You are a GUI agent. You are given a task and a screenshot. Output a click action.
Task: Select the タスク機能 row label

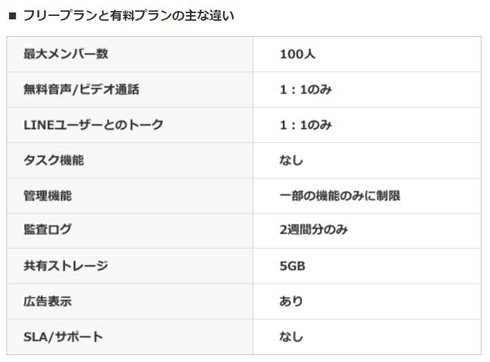tap(54, 160)
